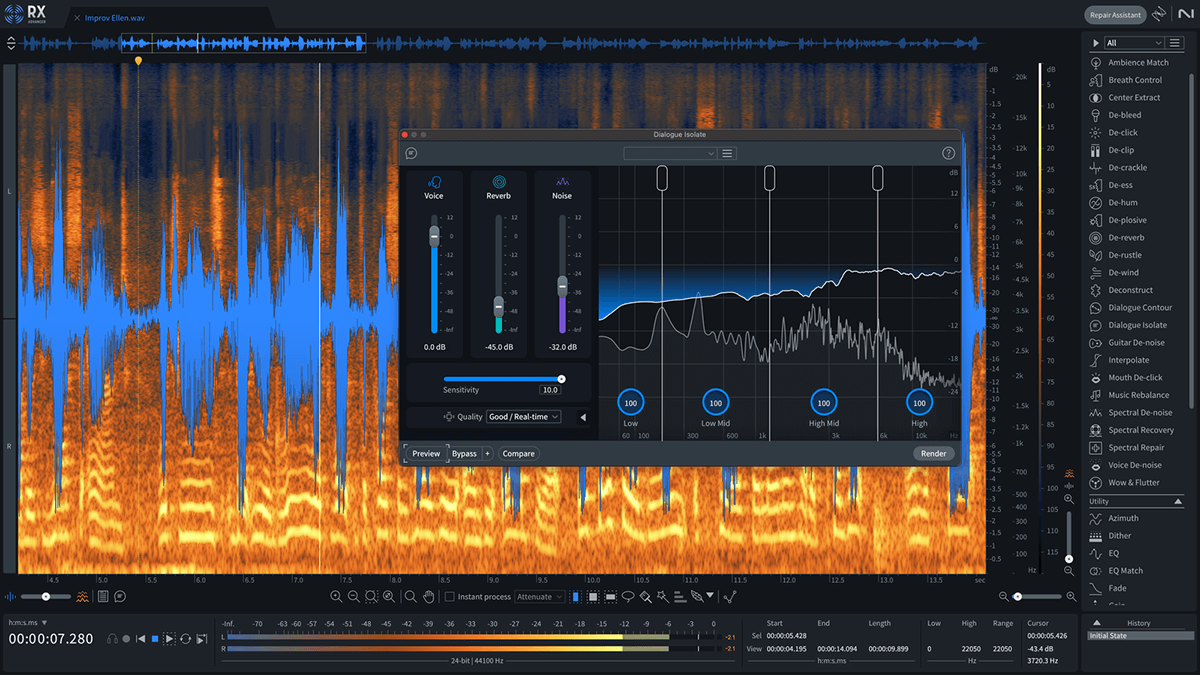Image resolution: width=1200 pixels, height=675 pixels.
Task: Open the preset dropdown in Dialogue Isolate
Action: [670, 153]
